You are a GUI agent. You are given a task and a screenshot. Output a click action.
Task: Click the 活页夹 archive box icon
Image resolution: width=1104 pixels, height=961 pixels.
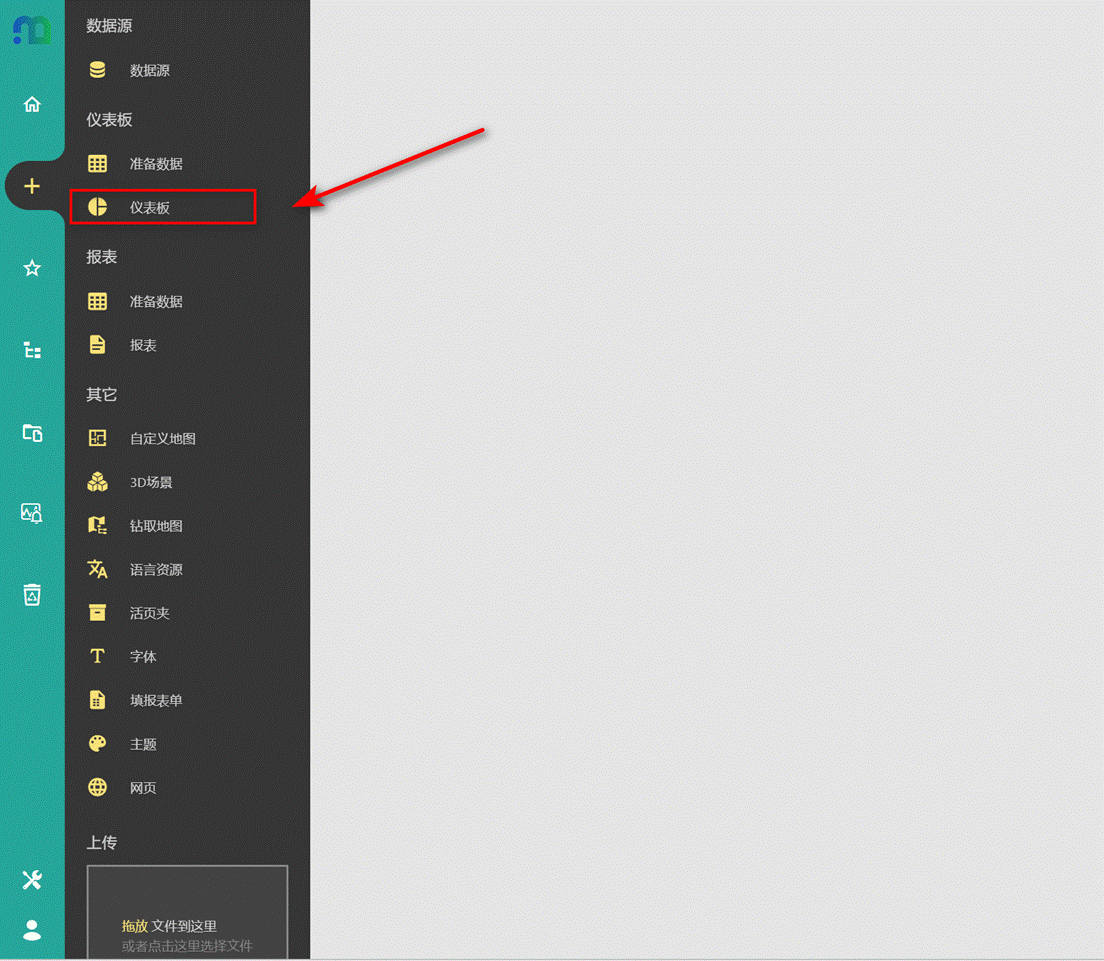tap(97, 613)
